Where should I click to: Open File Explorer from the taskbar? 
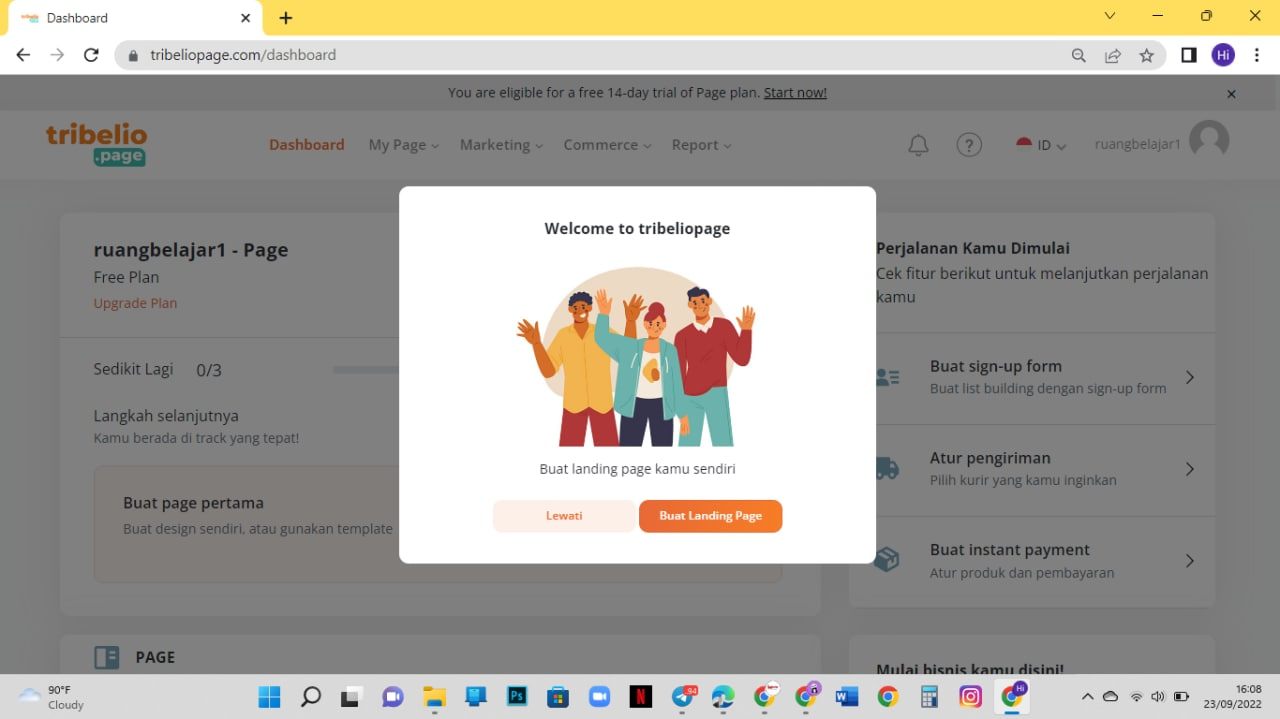click(434, 697)
